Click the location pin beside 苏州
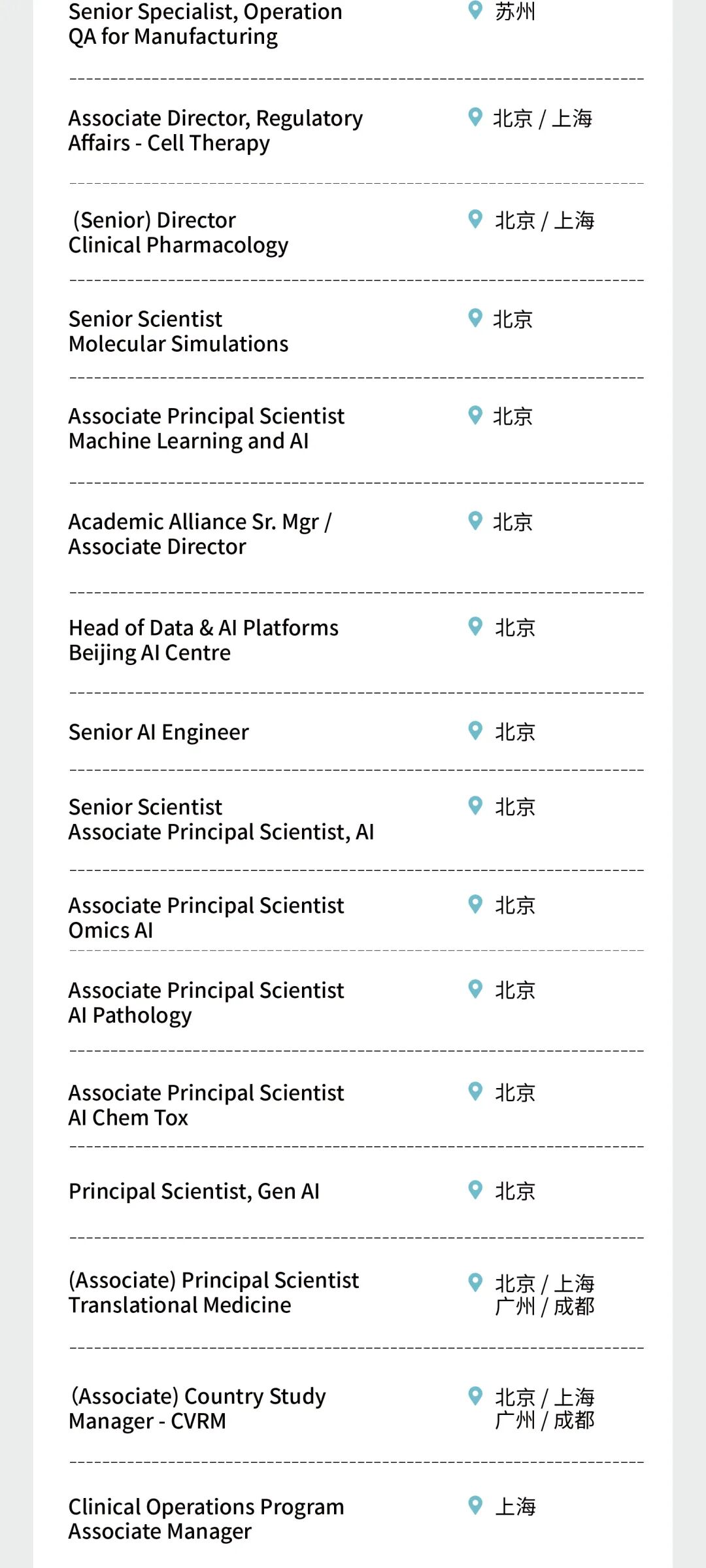 (475, 10)
